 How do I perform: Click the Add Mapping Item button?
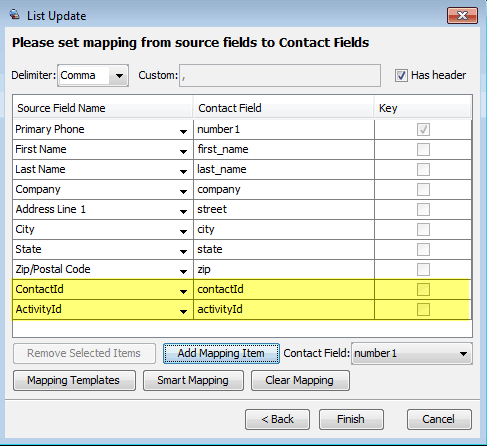point(221,353)
